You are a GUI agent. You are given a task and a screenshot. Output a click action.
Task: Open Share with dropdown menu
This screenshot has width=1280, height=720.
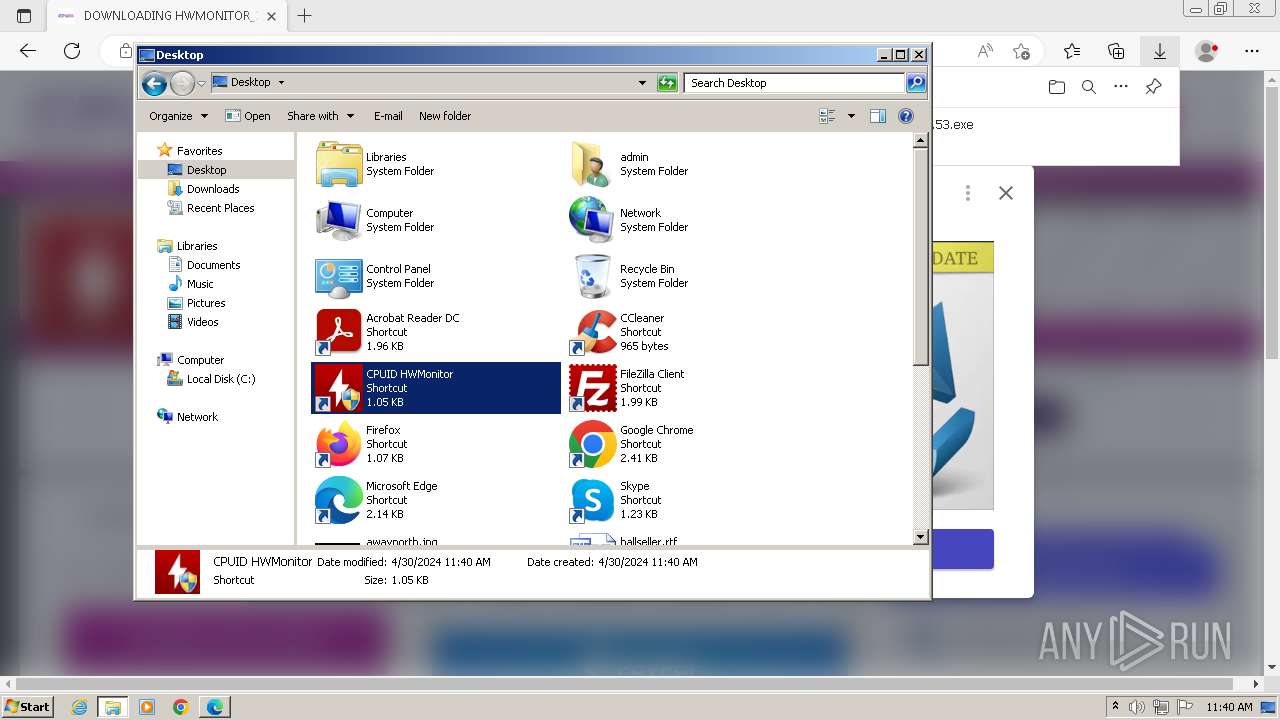click(x=320, y=116)
